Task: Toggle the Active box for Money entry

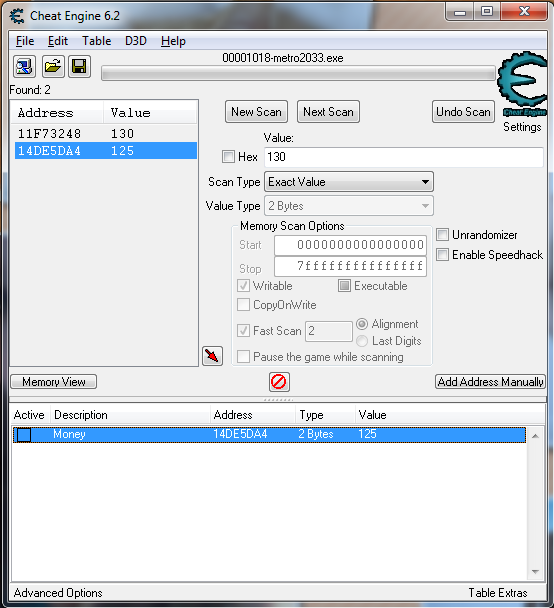Action: [x=24, y=435]
